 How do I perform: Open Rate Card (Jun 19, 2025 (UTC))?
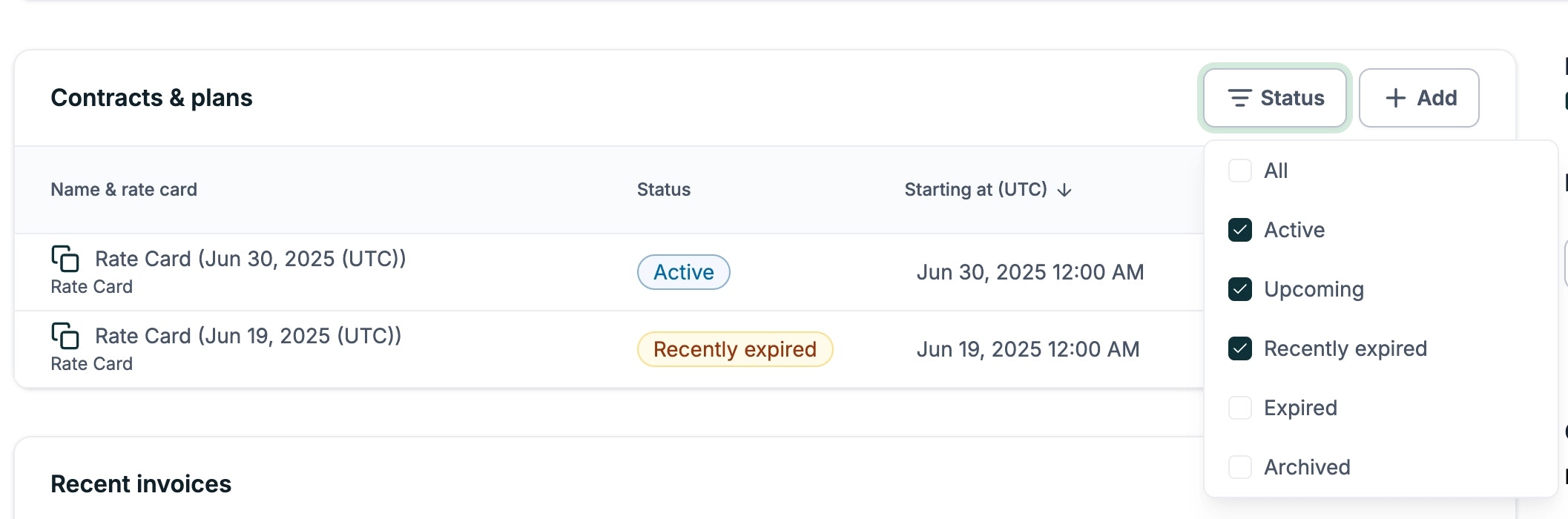tap(247, 336)
